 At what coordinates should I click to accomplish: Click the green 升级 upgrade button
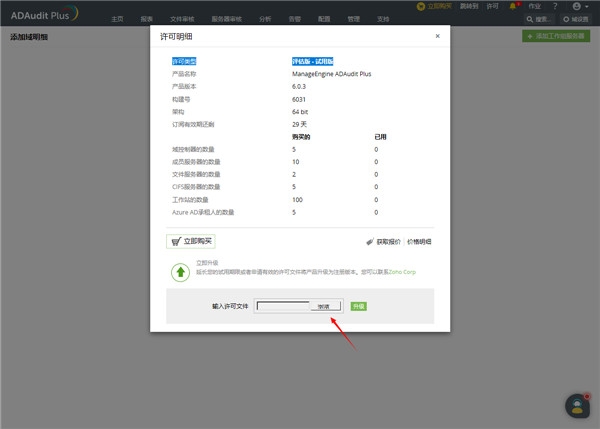(359, 306)
